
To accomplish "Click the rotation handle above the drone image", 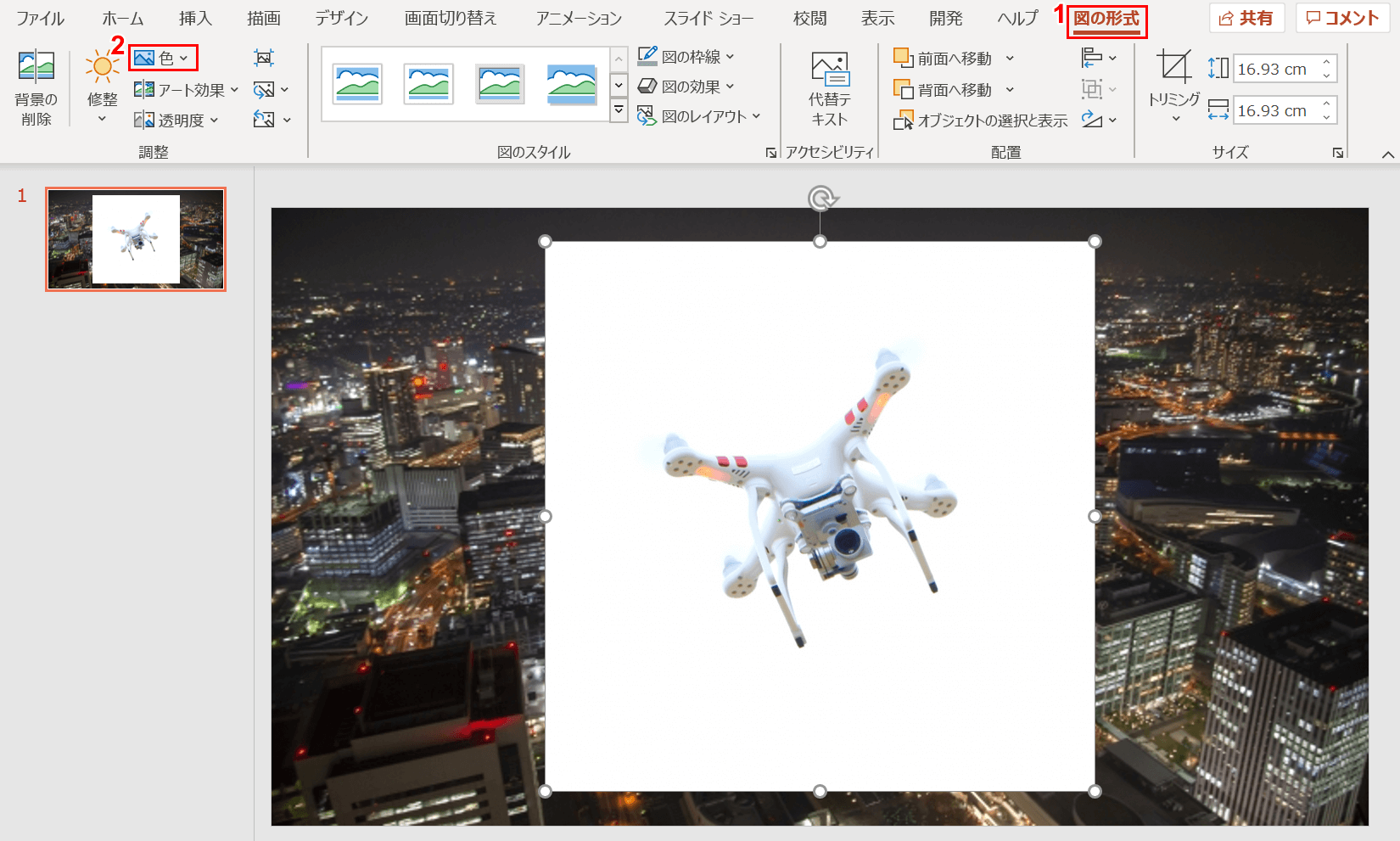I will coord(820,199).
